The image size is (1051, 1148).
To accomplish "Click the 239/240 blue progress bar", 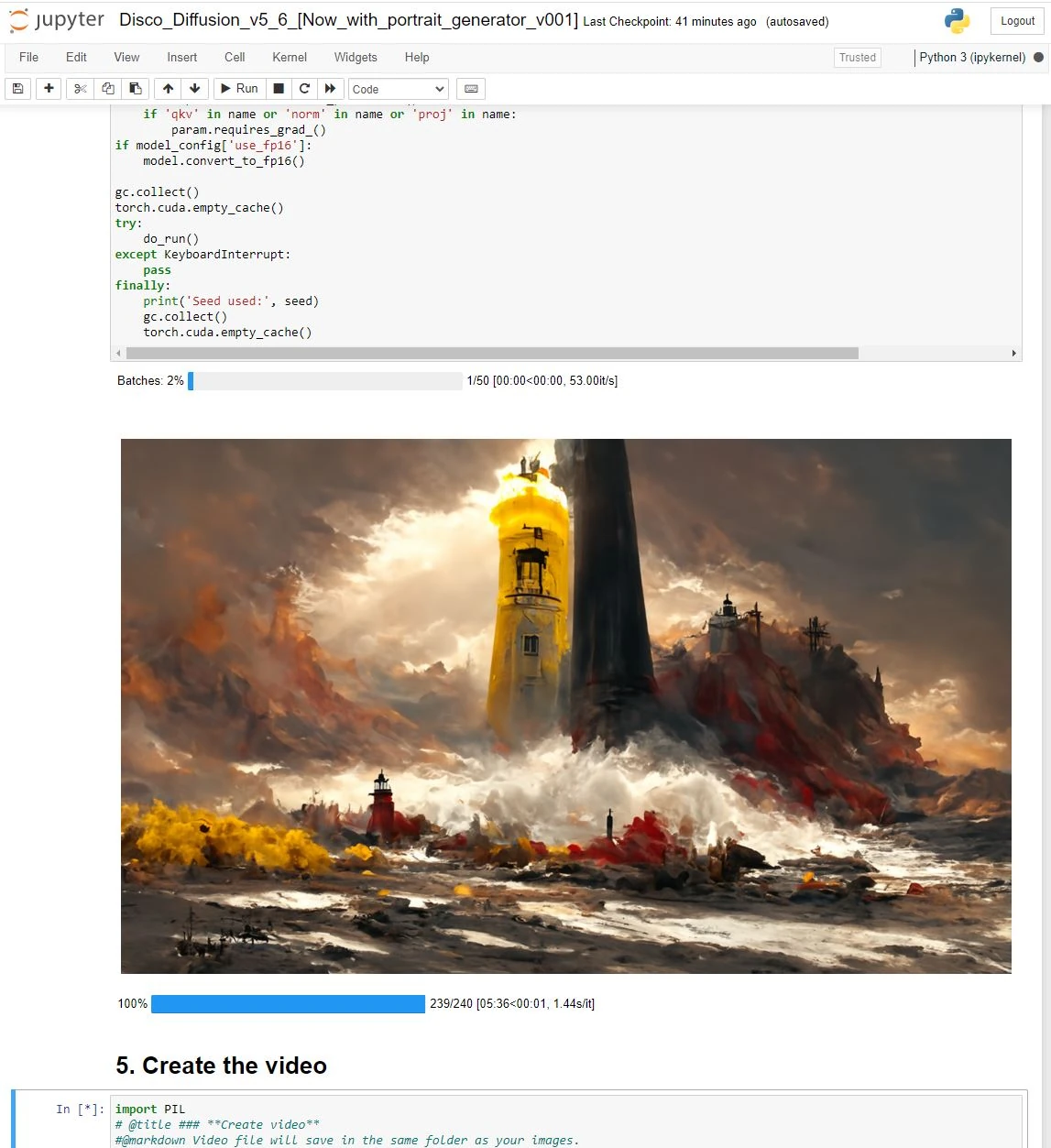I will [288, 1004].
